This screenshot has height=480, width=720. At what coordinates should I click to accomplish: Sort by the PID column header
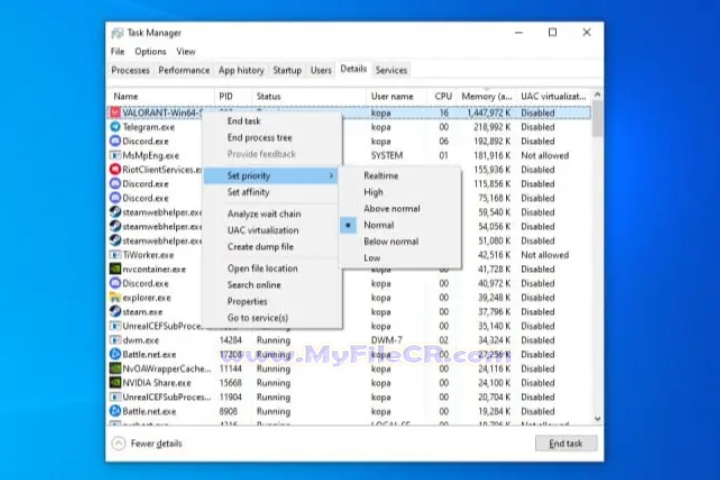pos(232,96)
